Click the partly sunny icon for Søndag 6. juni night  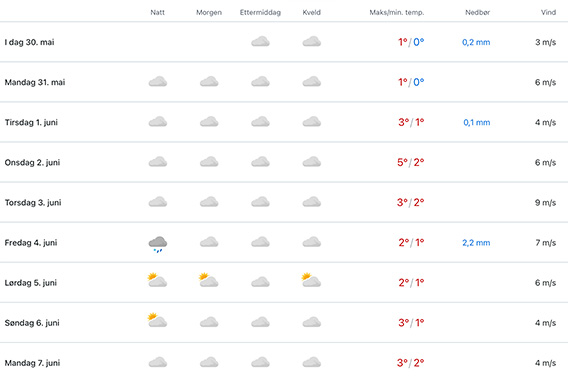[x=157, y=320]
